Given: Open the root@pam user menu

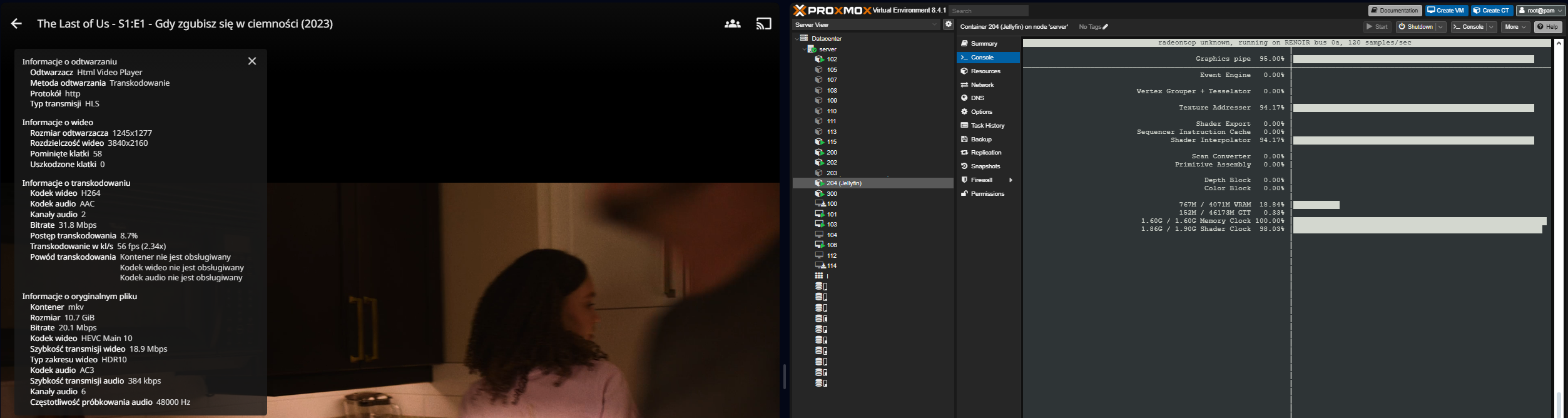Looking at the screenshot, I should pyautogui.click(x=1540, y=11).
